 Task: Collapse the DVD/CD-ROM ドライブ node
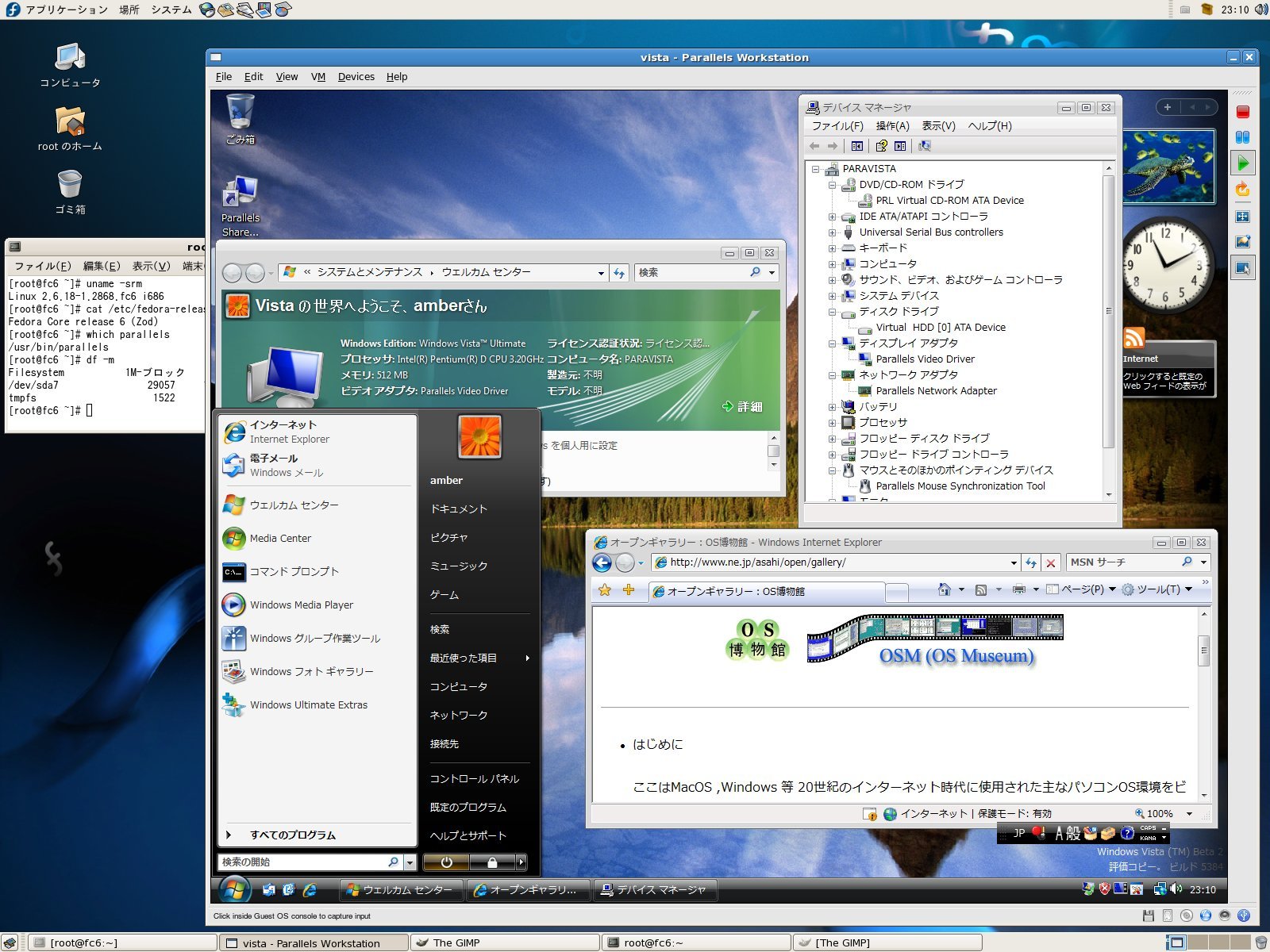832,185
